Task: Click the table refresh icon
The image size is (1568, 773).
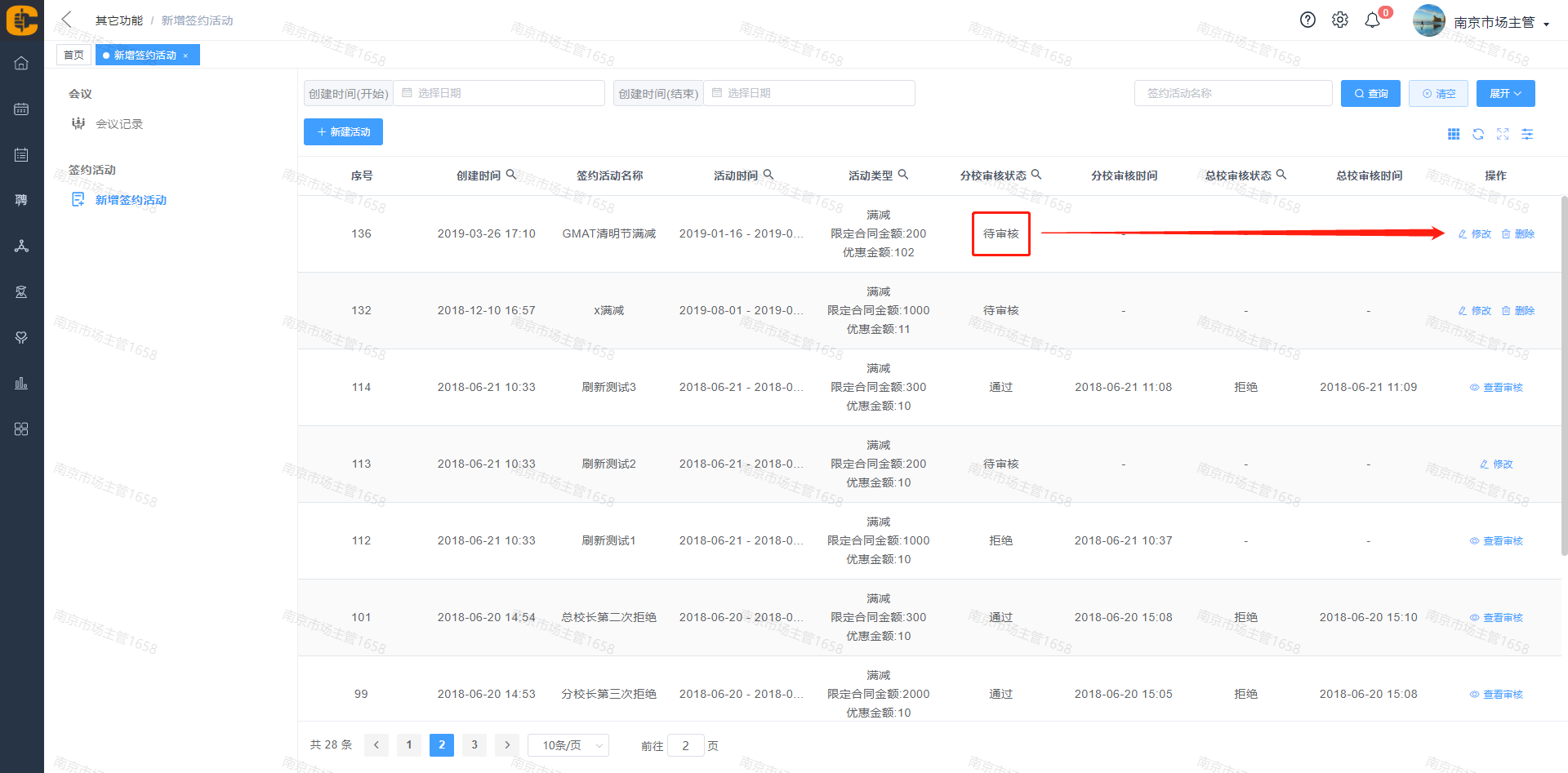Action: pos(1478,134)
